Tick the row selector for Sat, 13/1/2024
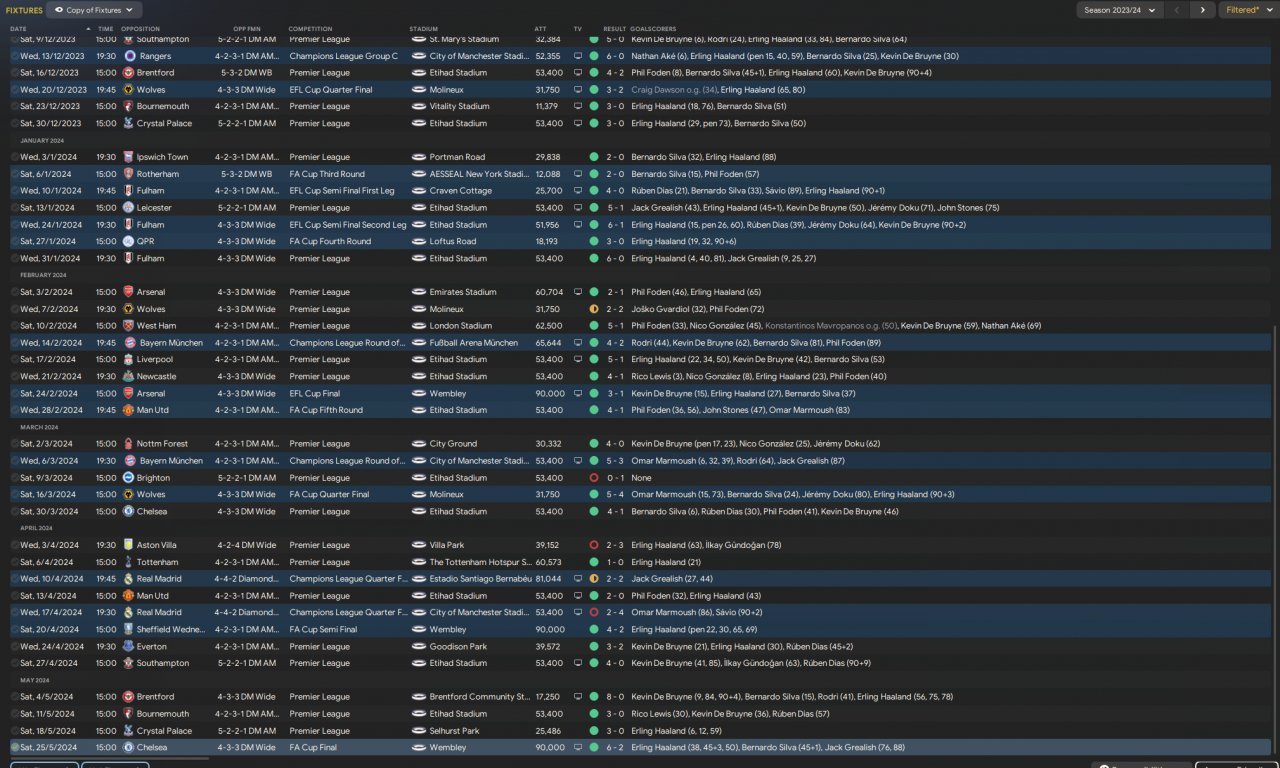 coord(14,207)
